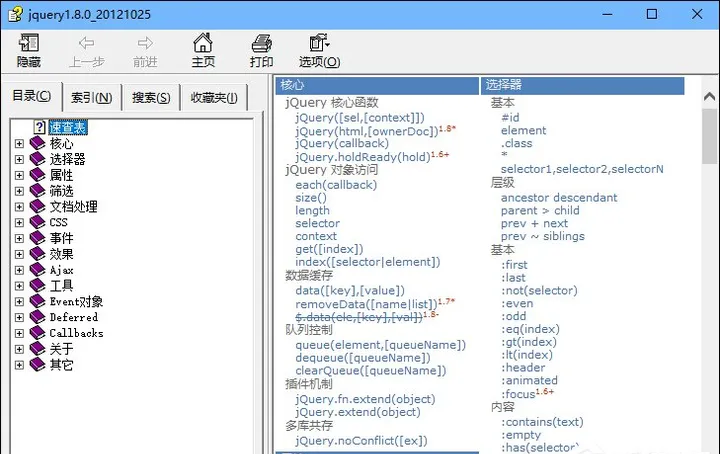Open the queue(element,[queueName]) link

pos(381,345)
